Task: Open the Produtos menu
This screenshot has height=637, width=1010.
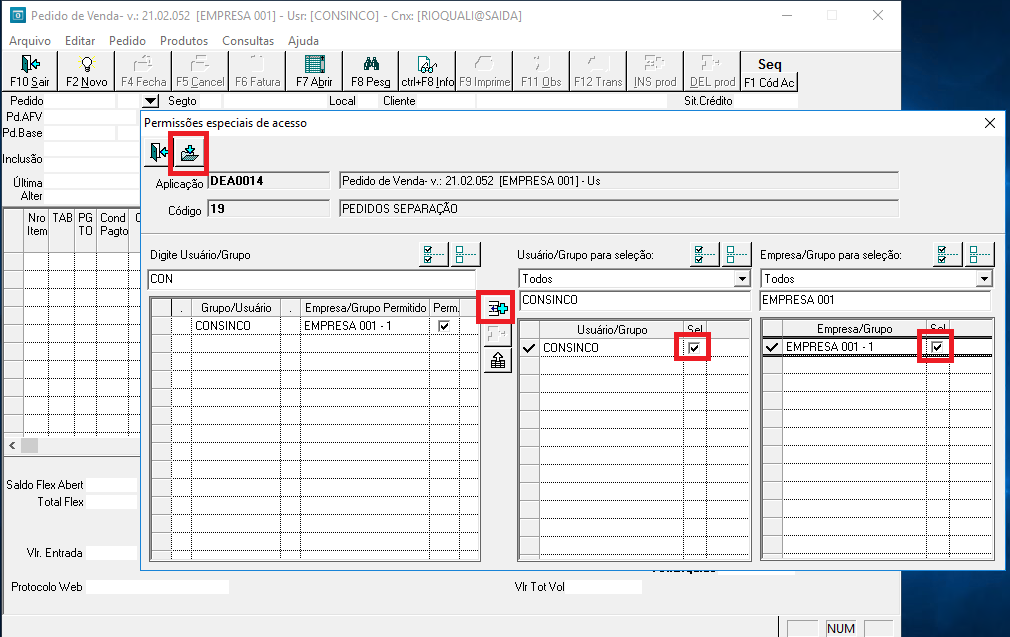Action: click(x=184, y=41)
